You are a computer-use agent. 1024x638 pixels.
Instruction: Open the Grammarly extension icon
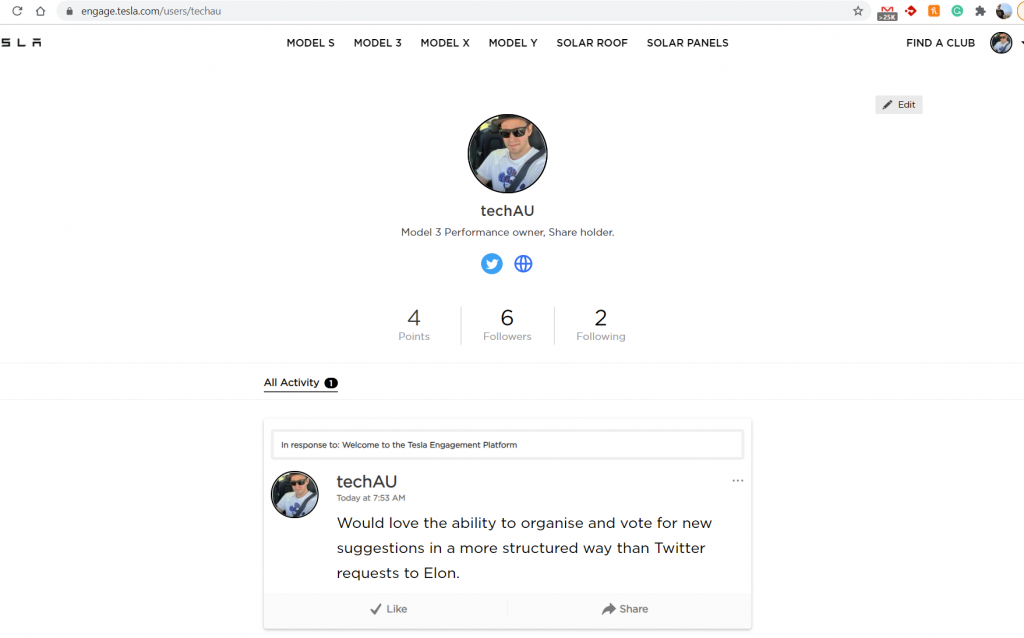point(957,11)
